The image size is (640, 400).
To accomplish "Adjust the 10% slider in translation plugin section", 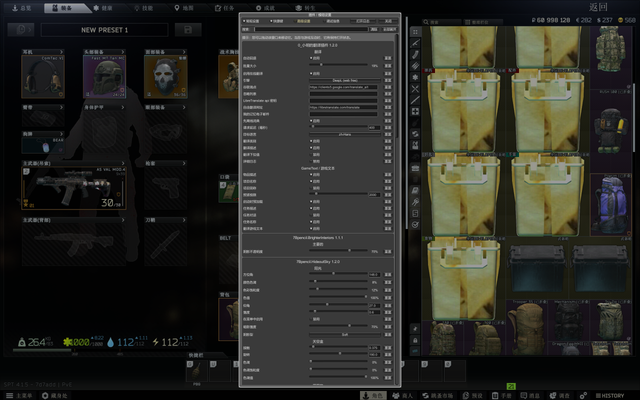I will click(338, 65).
